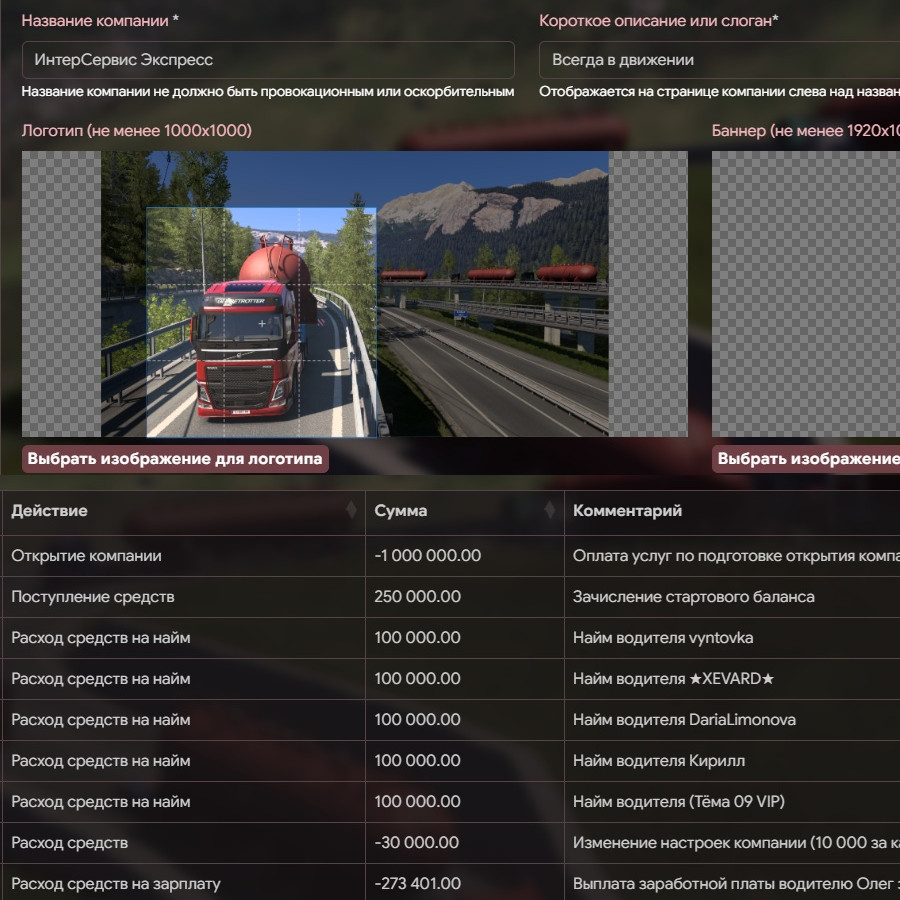Click comment 'Найм водителя vyntovka'
Screen dimensions: 900x900
coord(663,638)
